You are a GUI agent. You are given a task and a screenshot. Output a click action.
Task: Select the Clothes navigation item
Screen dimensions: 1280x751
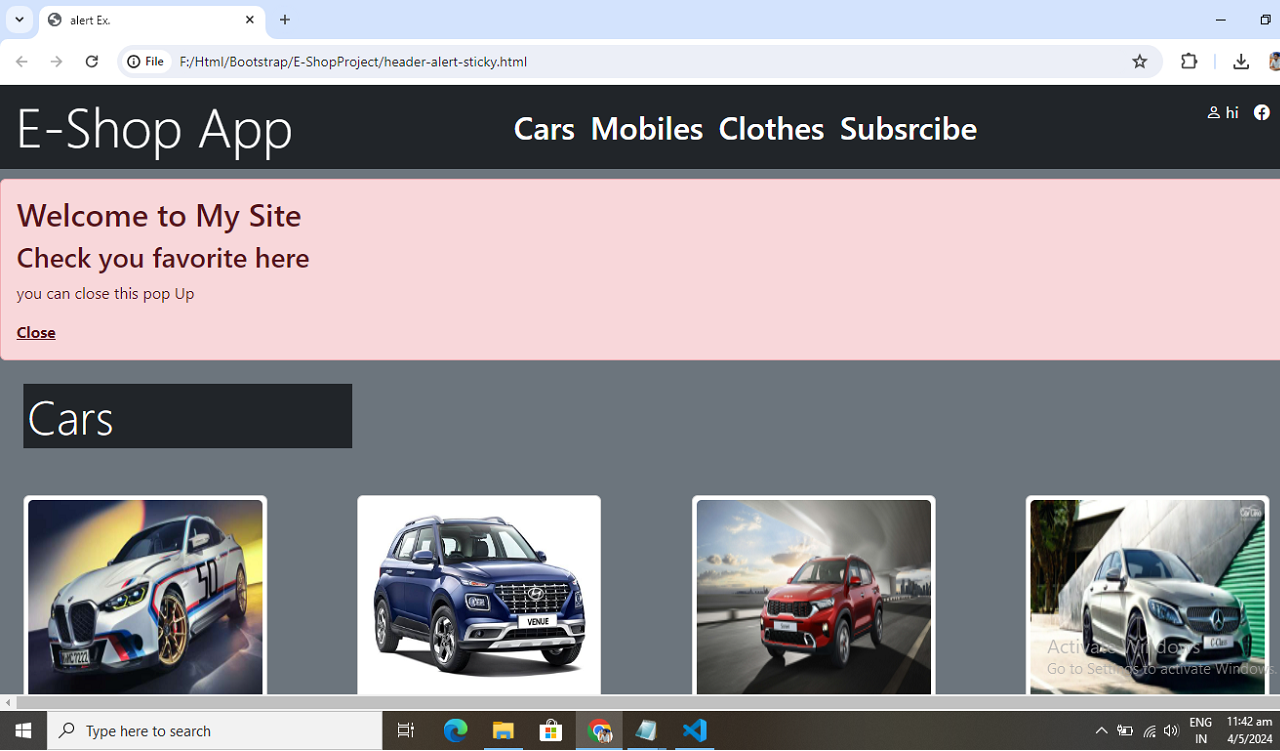point(771,128)
